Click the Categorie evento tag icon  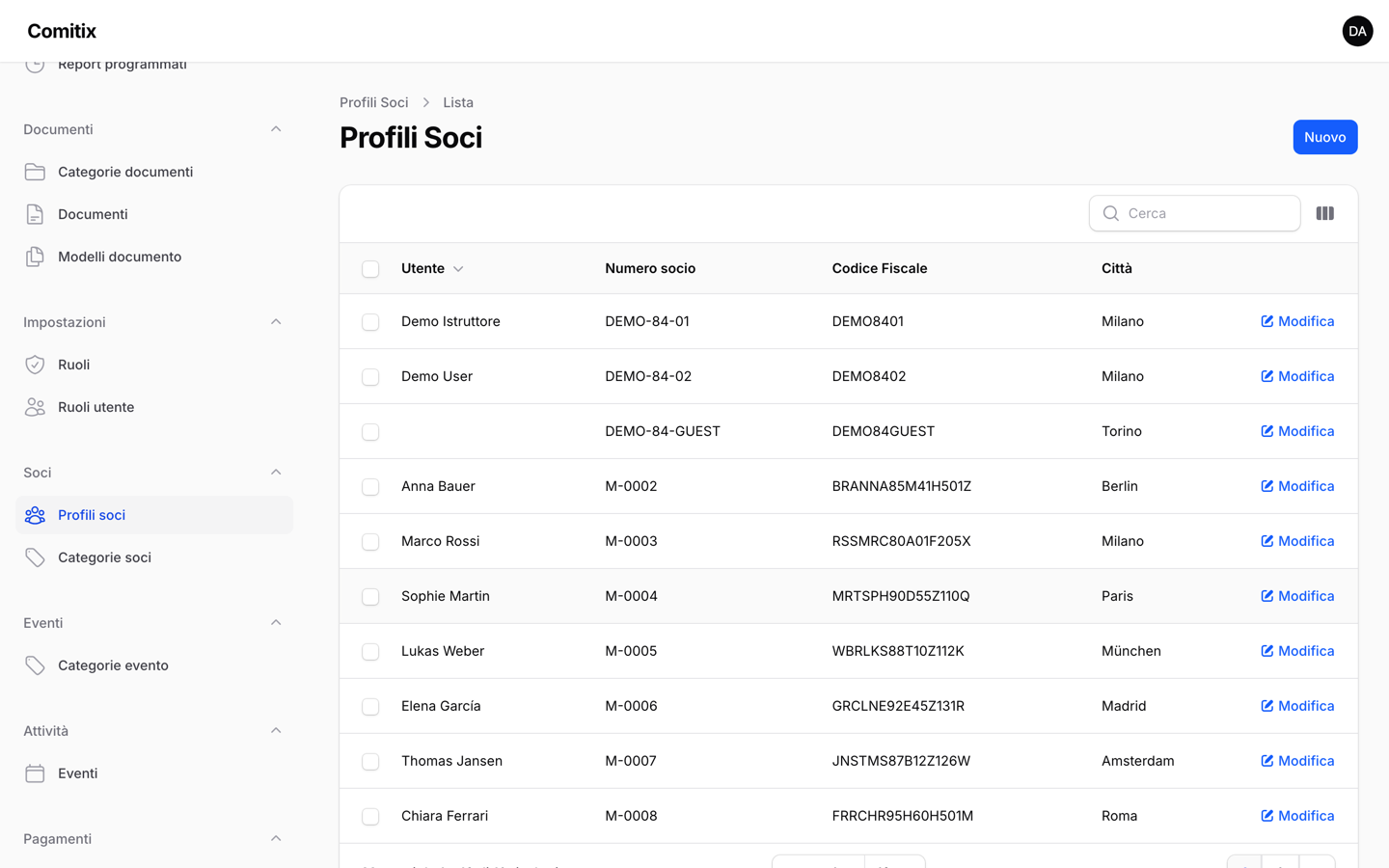click(35, 665)
